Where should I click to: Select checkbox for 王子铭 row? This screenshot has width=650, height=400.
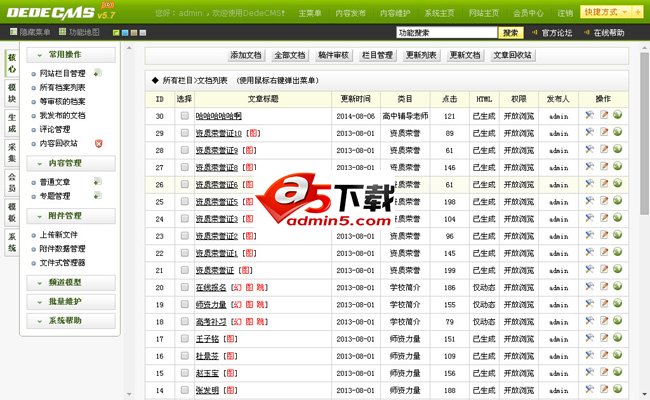tap(184, 338)
